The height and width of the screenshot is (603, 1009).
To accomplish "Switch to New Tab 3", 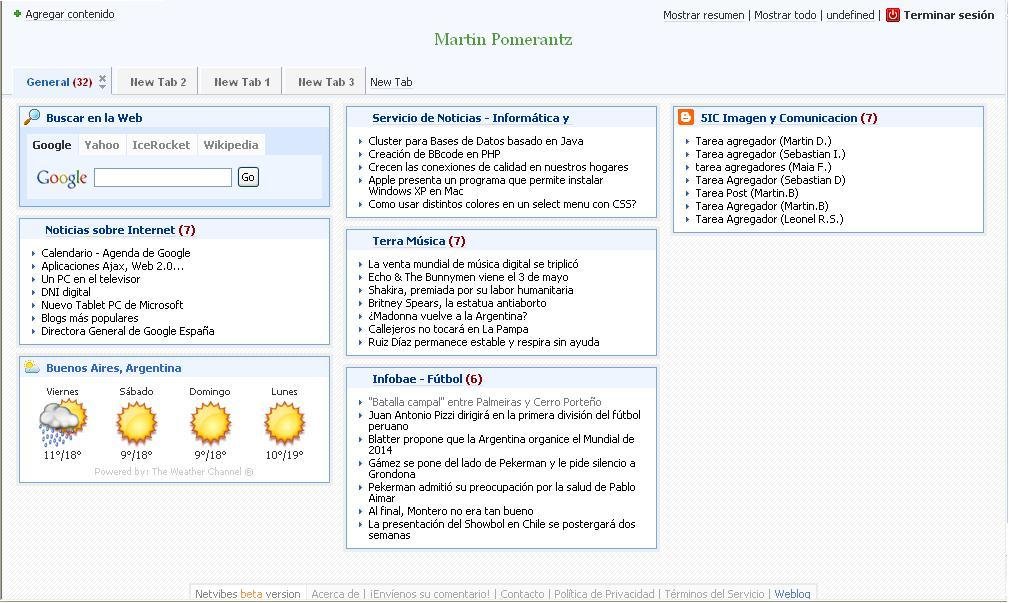I will [326, 82].
